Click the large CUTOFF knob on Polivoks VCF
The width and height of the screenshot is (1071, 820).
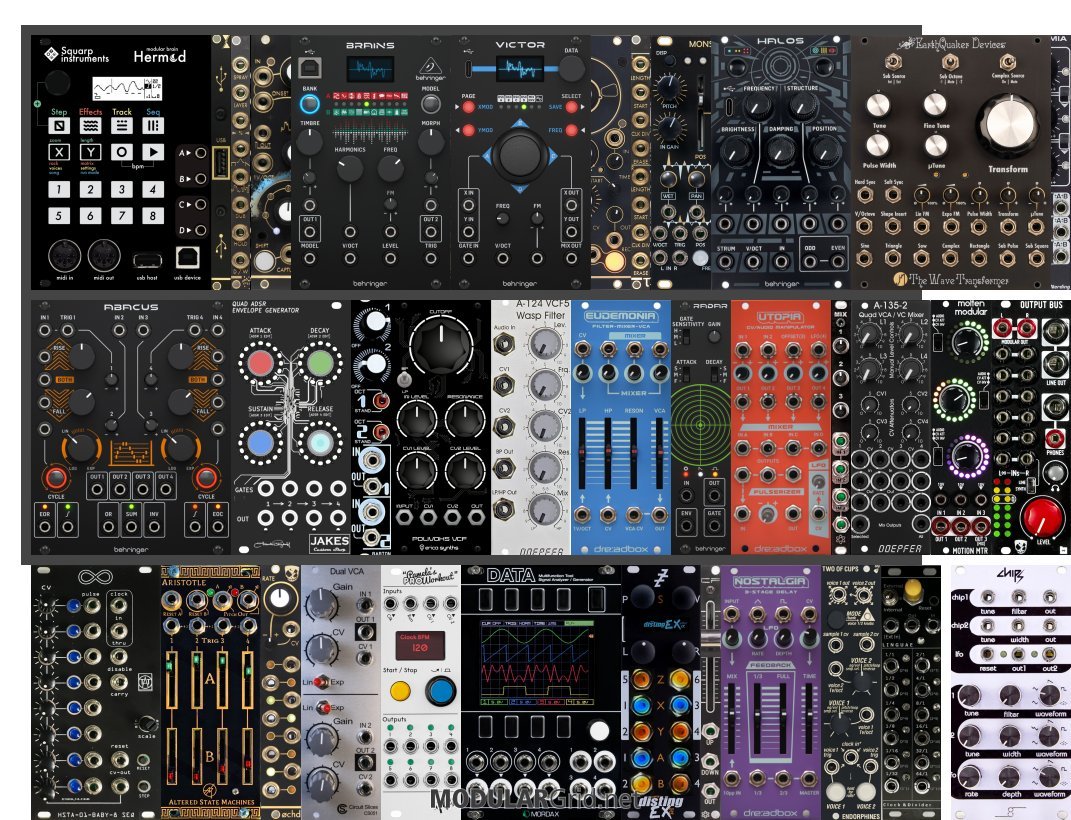coord(441,348)
